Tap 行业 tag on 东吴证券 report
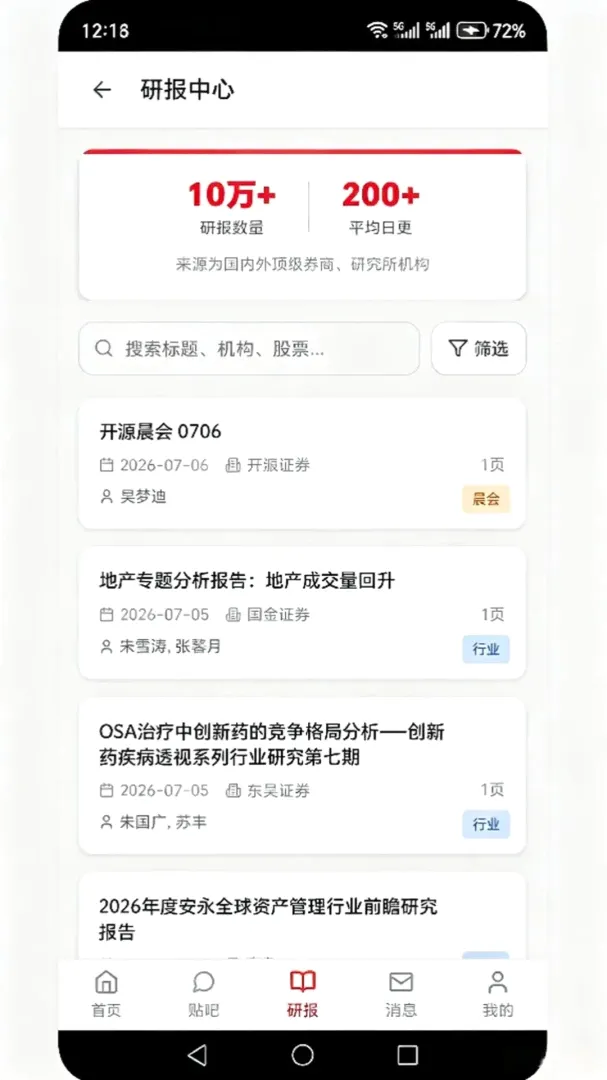Screen dimensions: 607x1080 [x=486, y=824]
